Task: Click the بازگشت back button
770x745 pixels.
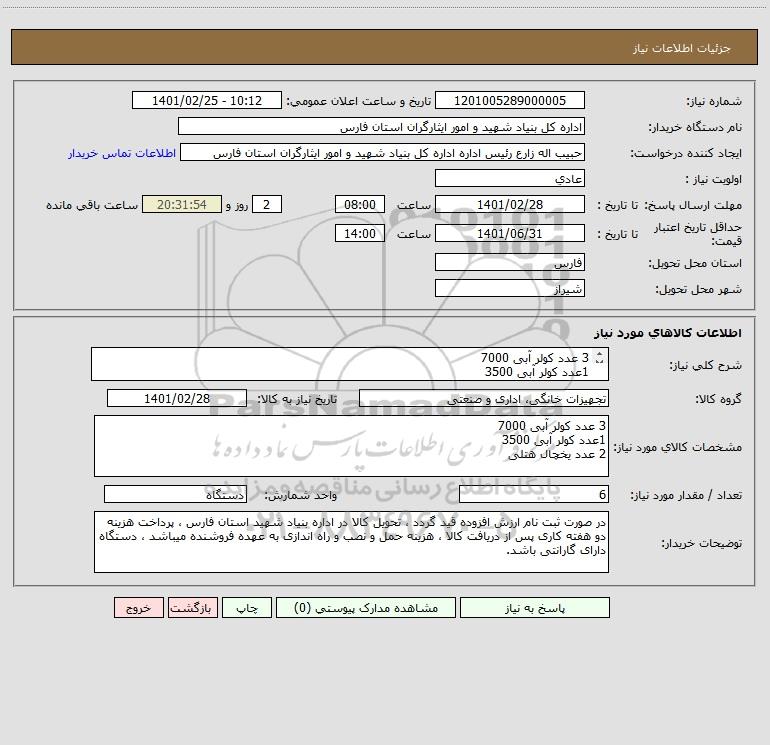Action: click(x=192, y=607)
